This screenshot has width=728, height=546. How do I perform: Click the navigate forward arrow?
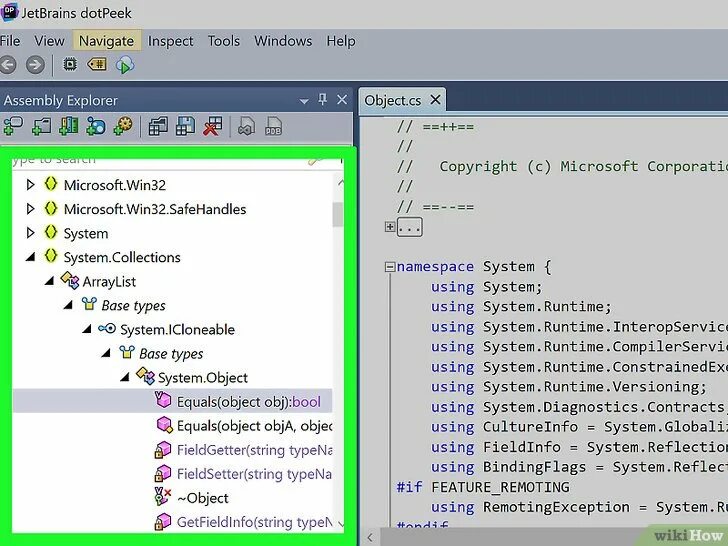coord(35,65)
